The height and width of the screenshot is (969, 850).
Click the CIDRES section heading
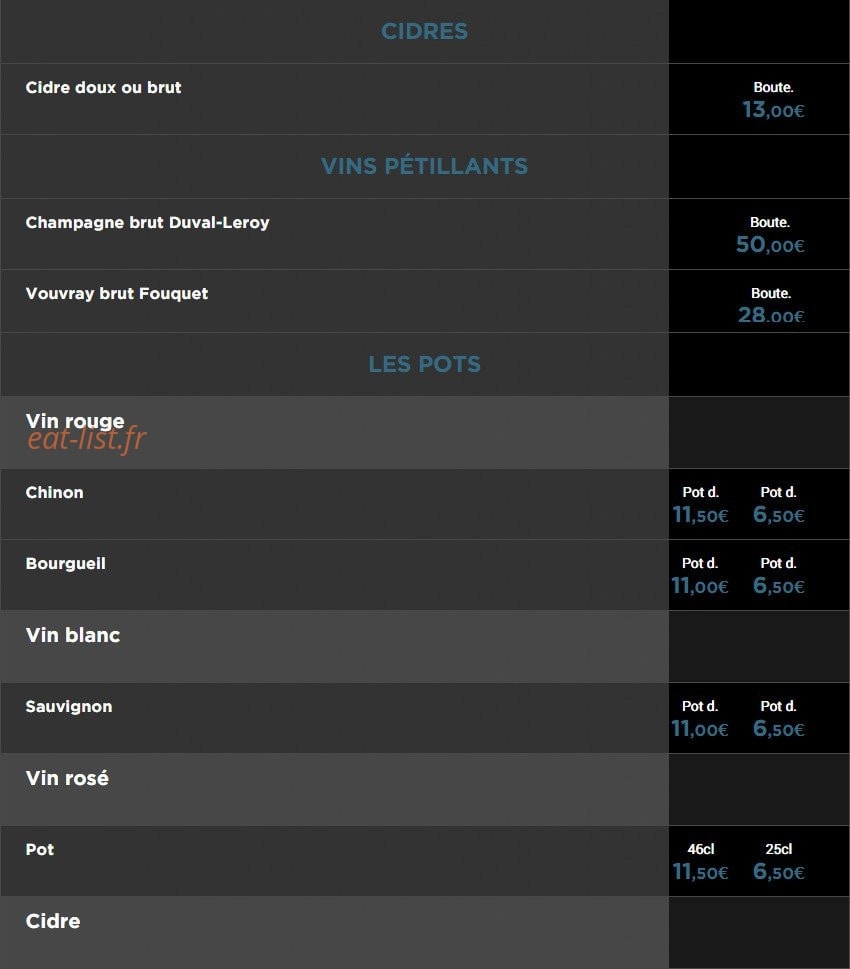pos(424,32)
